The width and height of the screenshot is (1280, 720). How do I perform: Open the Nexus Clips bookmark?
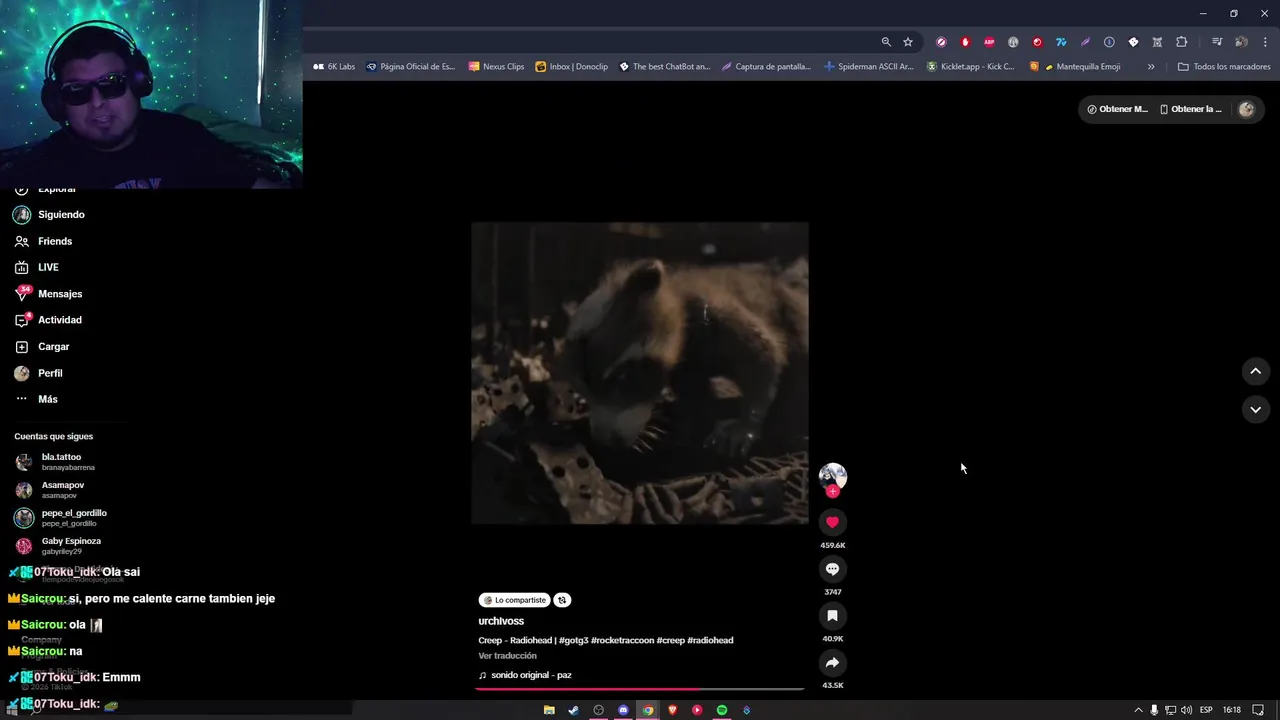click(x=496, y=67)
